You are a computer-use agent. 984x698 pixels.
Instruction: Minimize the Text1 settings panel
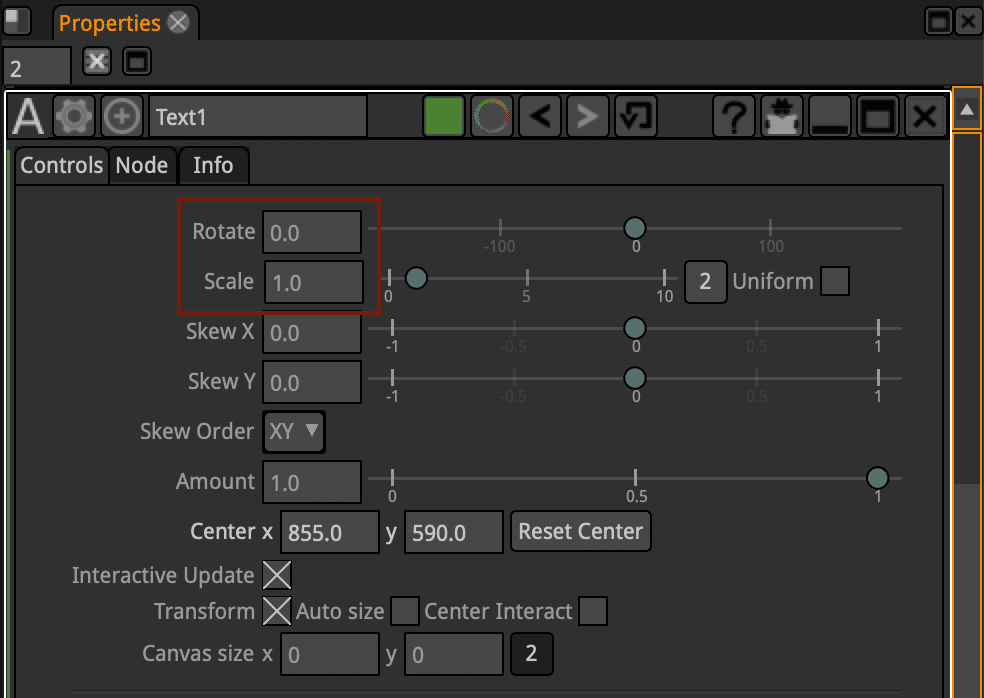pos(830,116)
